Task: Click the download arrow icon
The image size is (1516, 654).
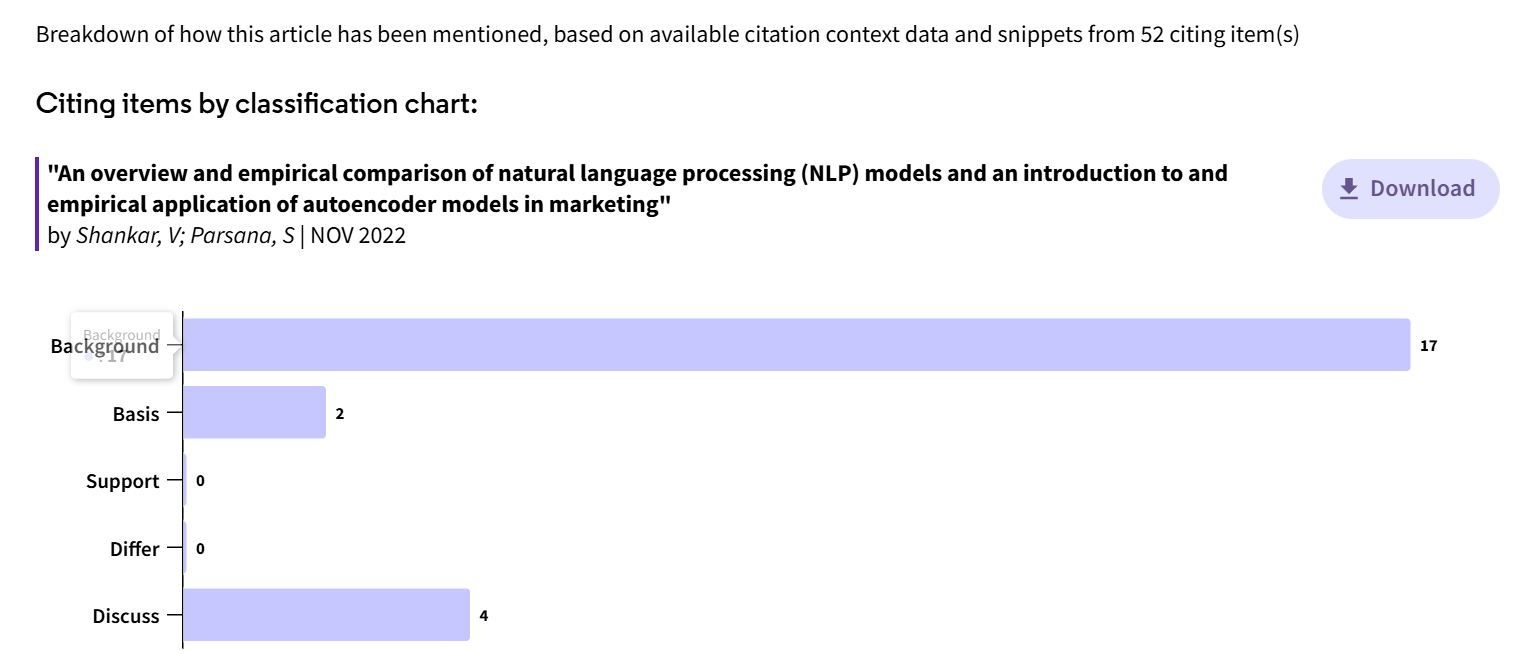Action: (x=1349, y=188)
